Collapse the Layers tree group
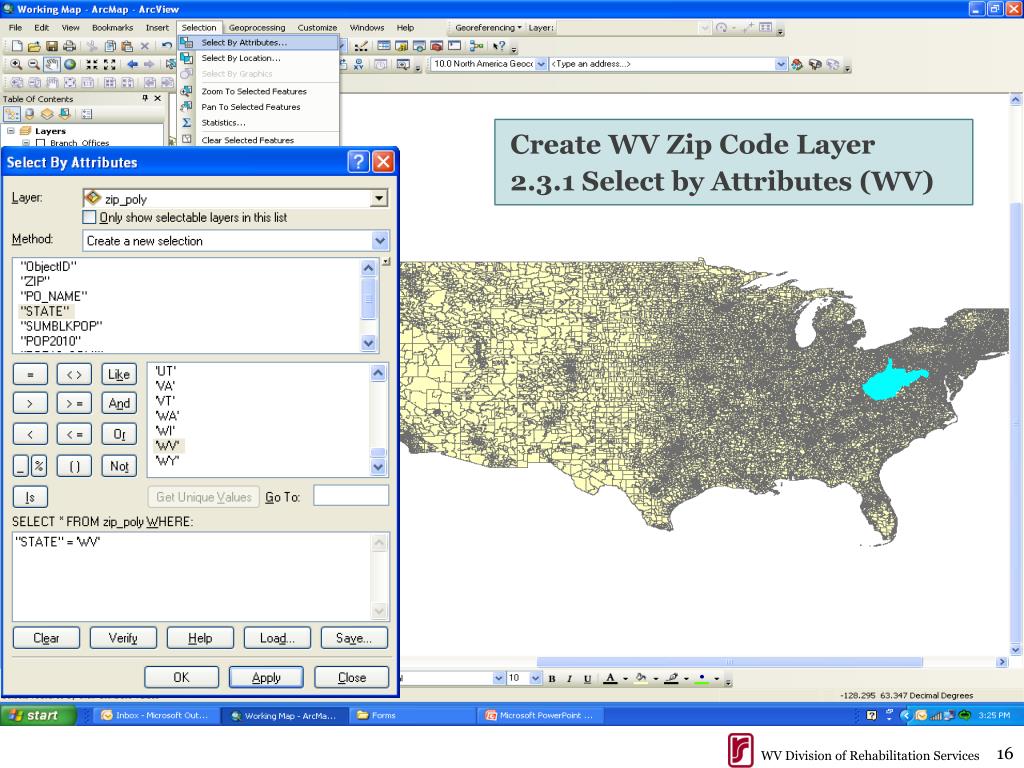1024x768 pixels. [x=11, y=131]
